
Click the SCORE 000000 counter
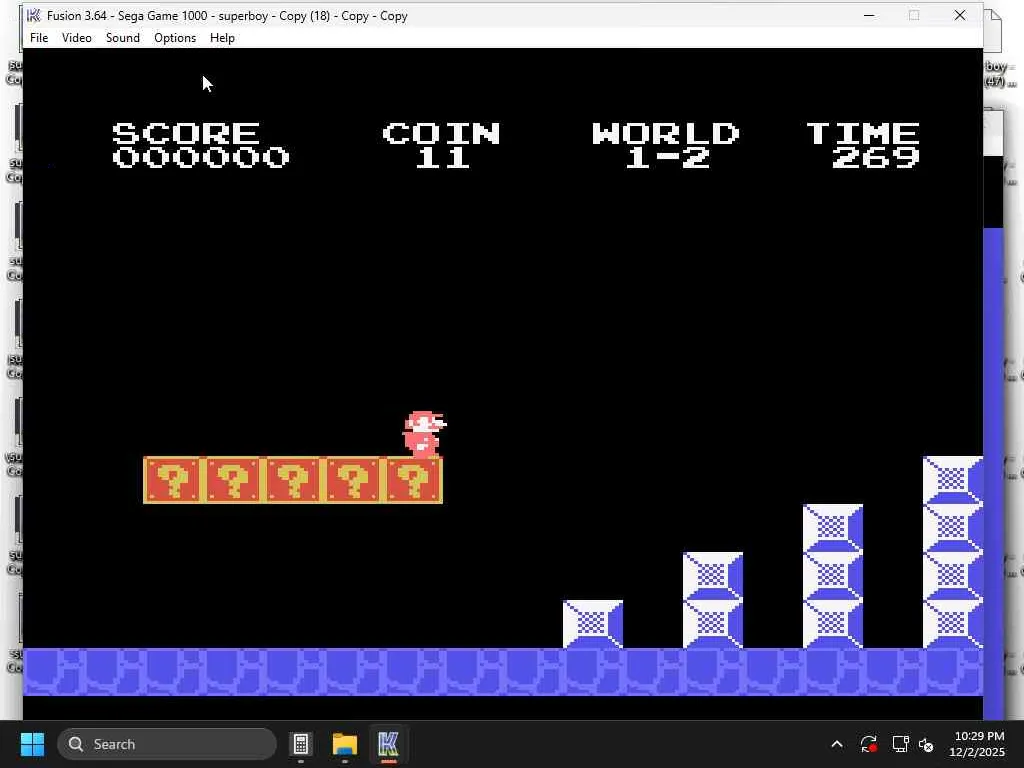200,145
